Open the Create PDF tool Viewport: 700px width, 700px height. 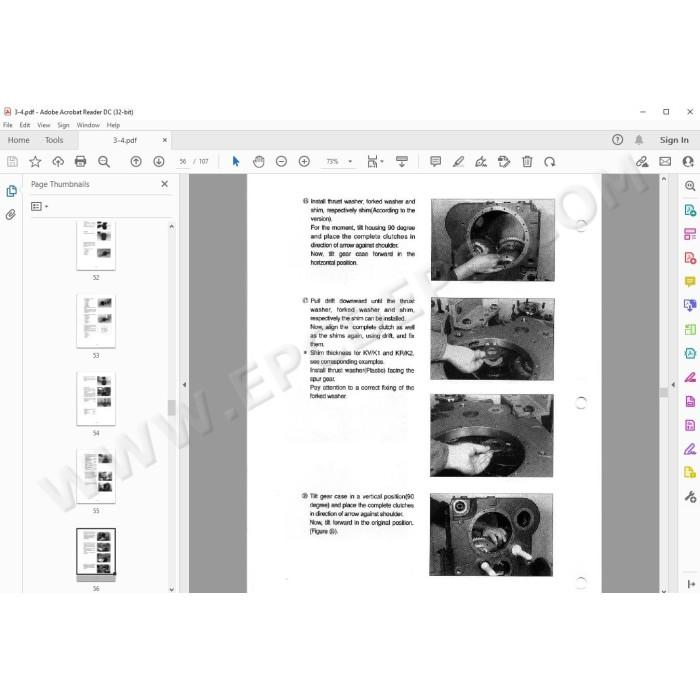coord(690,258)
